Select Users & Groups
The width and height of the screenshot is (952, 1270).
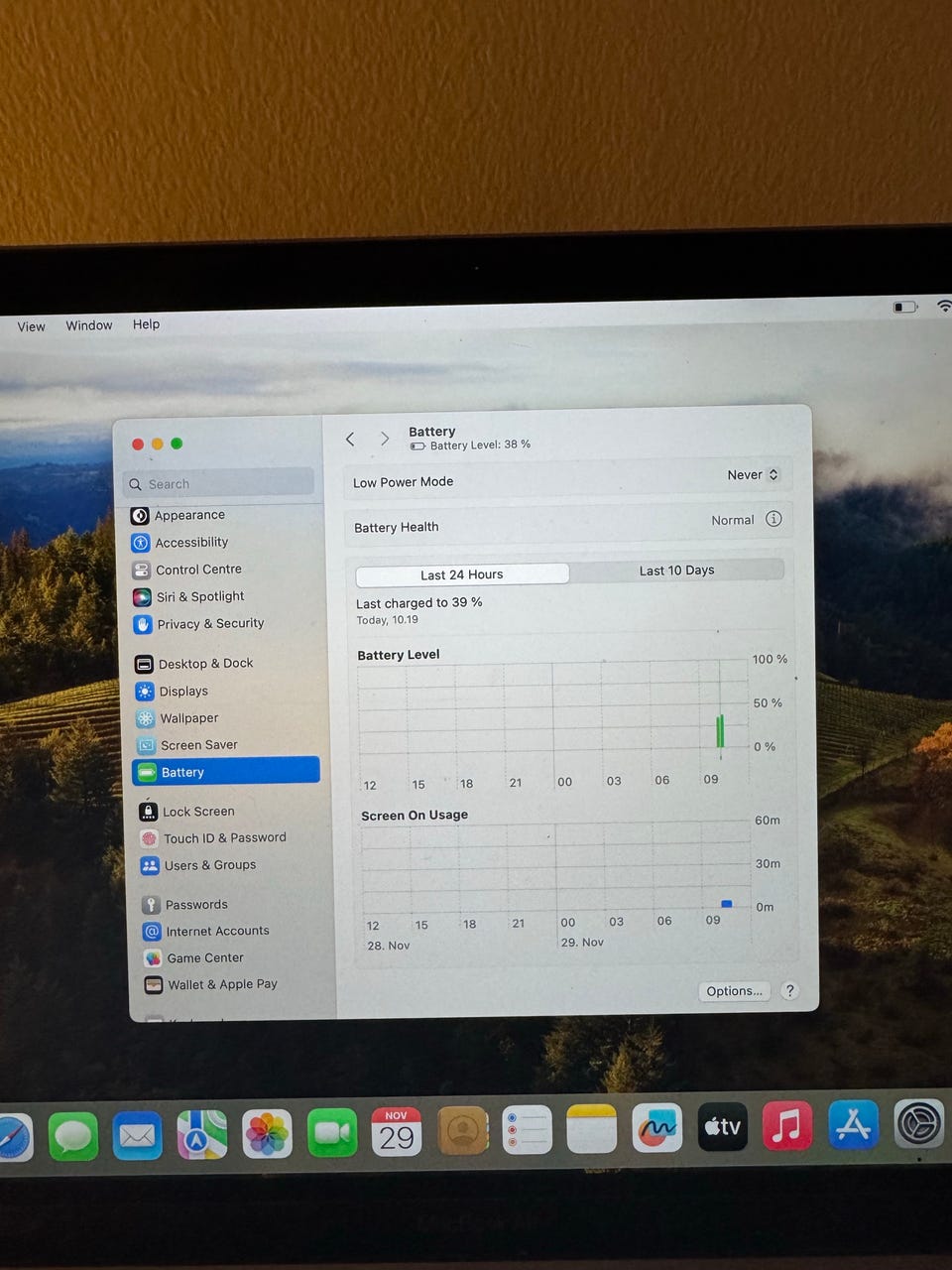198,865
